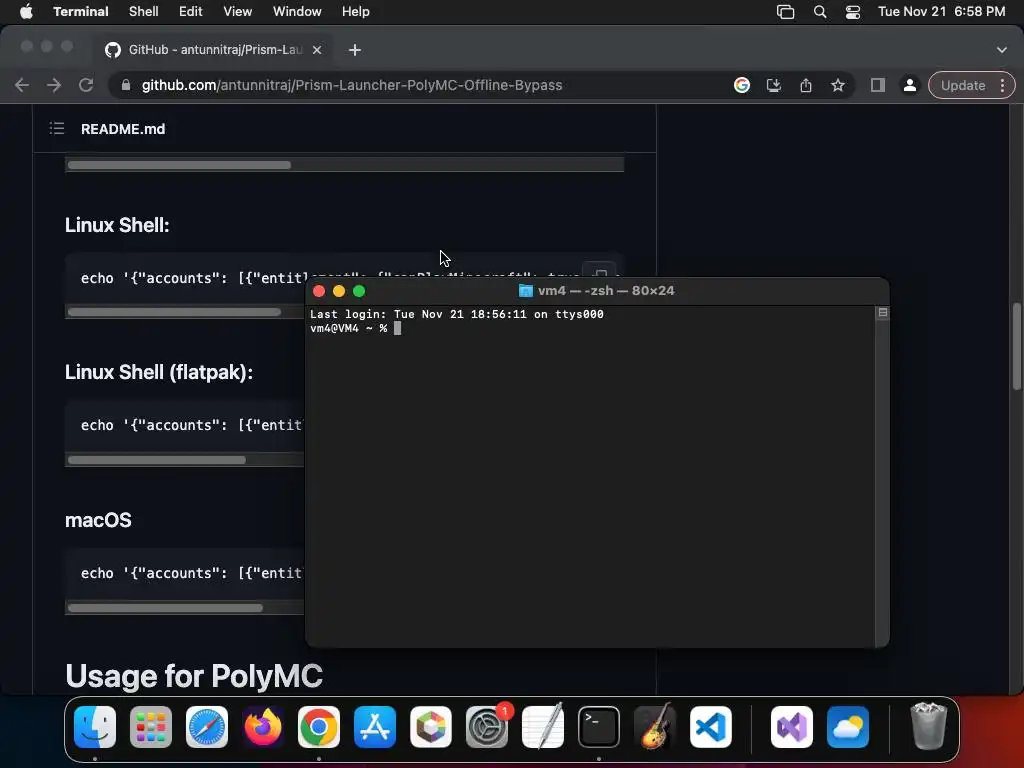
Task: Reload the GitHub page
Action: click(x=86, y=85)
